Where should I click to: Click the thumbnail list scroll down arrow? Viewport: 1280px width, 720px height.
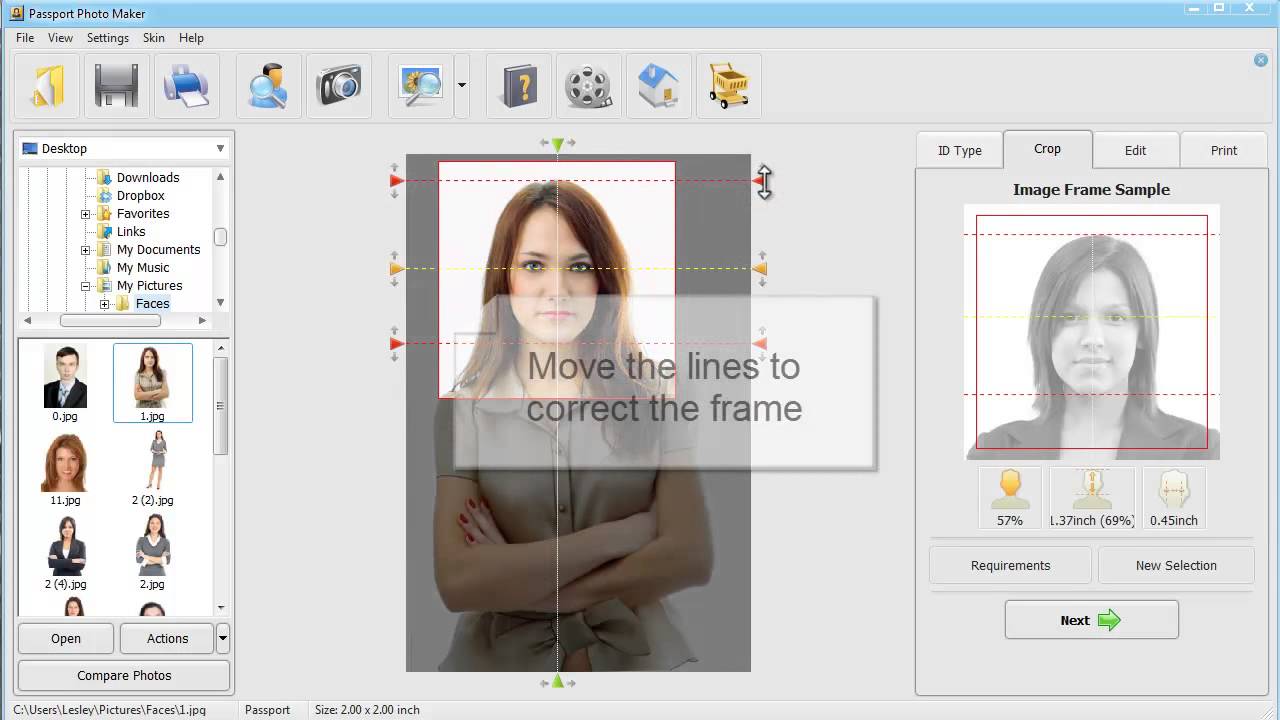tap(220, 607)
